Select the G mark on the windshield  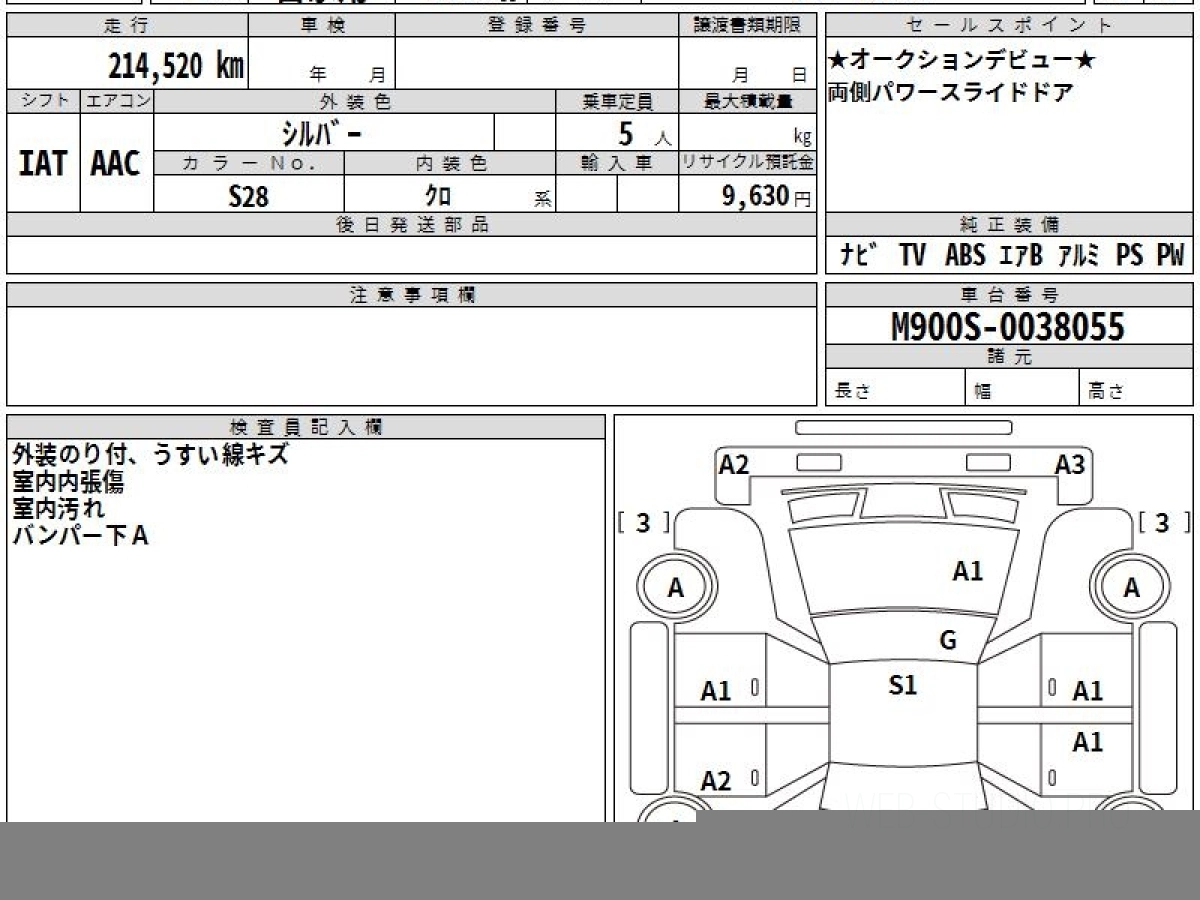pos(948,641)
